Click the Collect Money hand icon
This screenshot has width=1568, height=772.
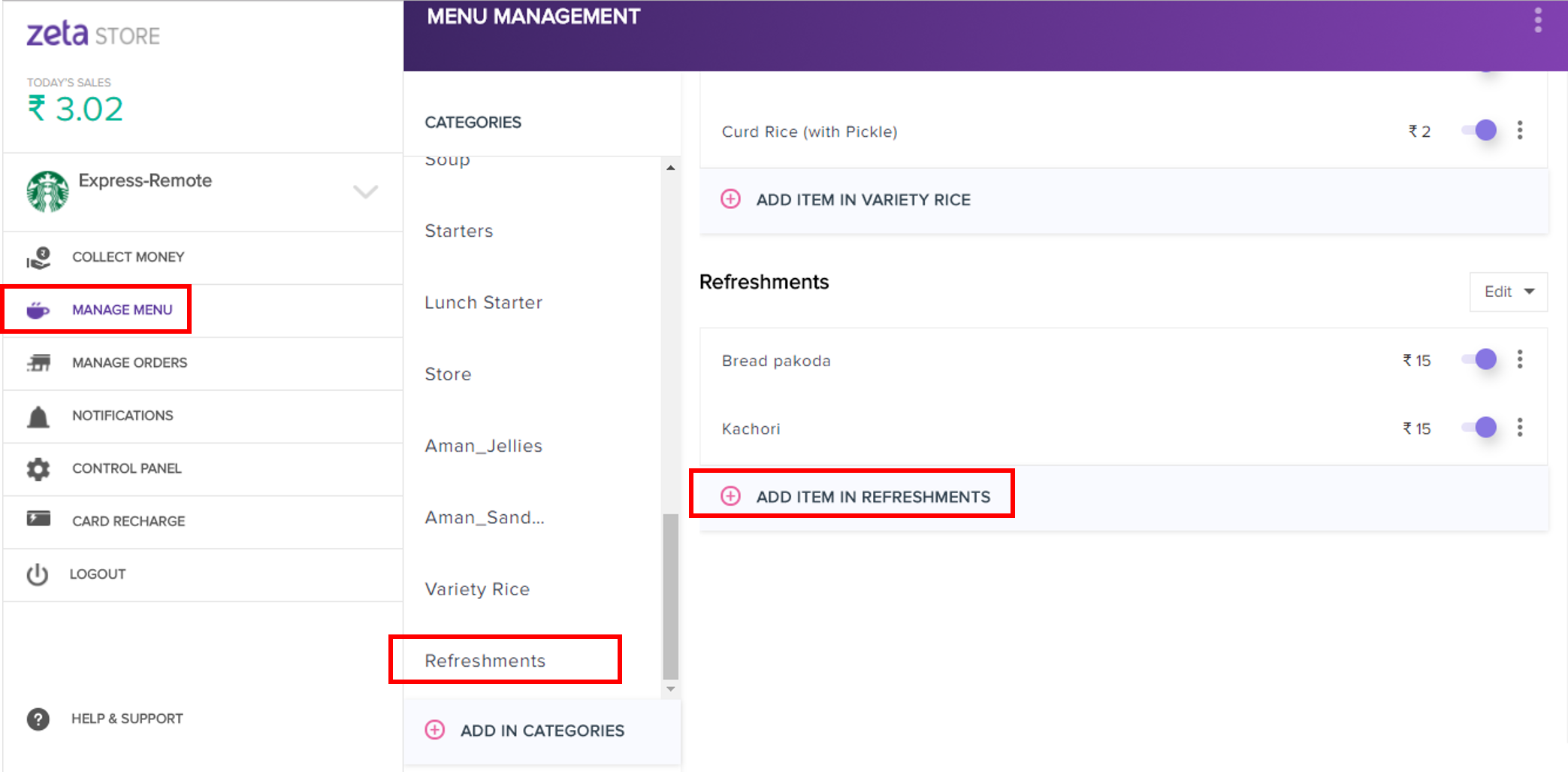(x=38, y=258)
